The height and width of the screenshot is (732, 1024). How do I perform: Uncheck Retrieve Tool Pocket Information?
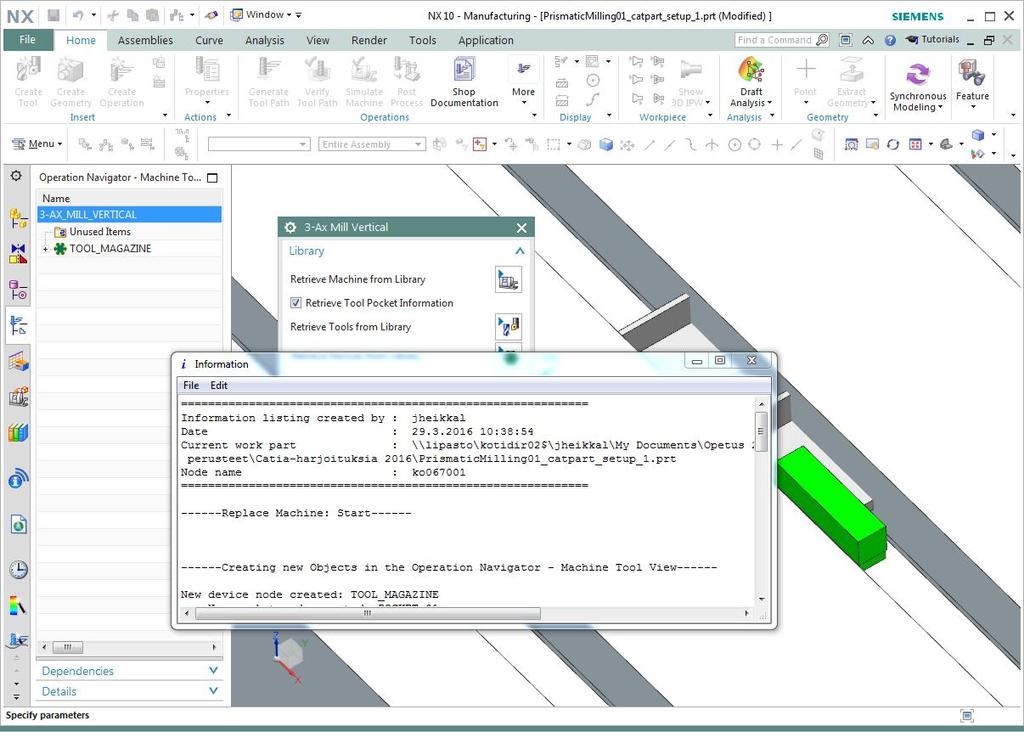click(296, 303)
